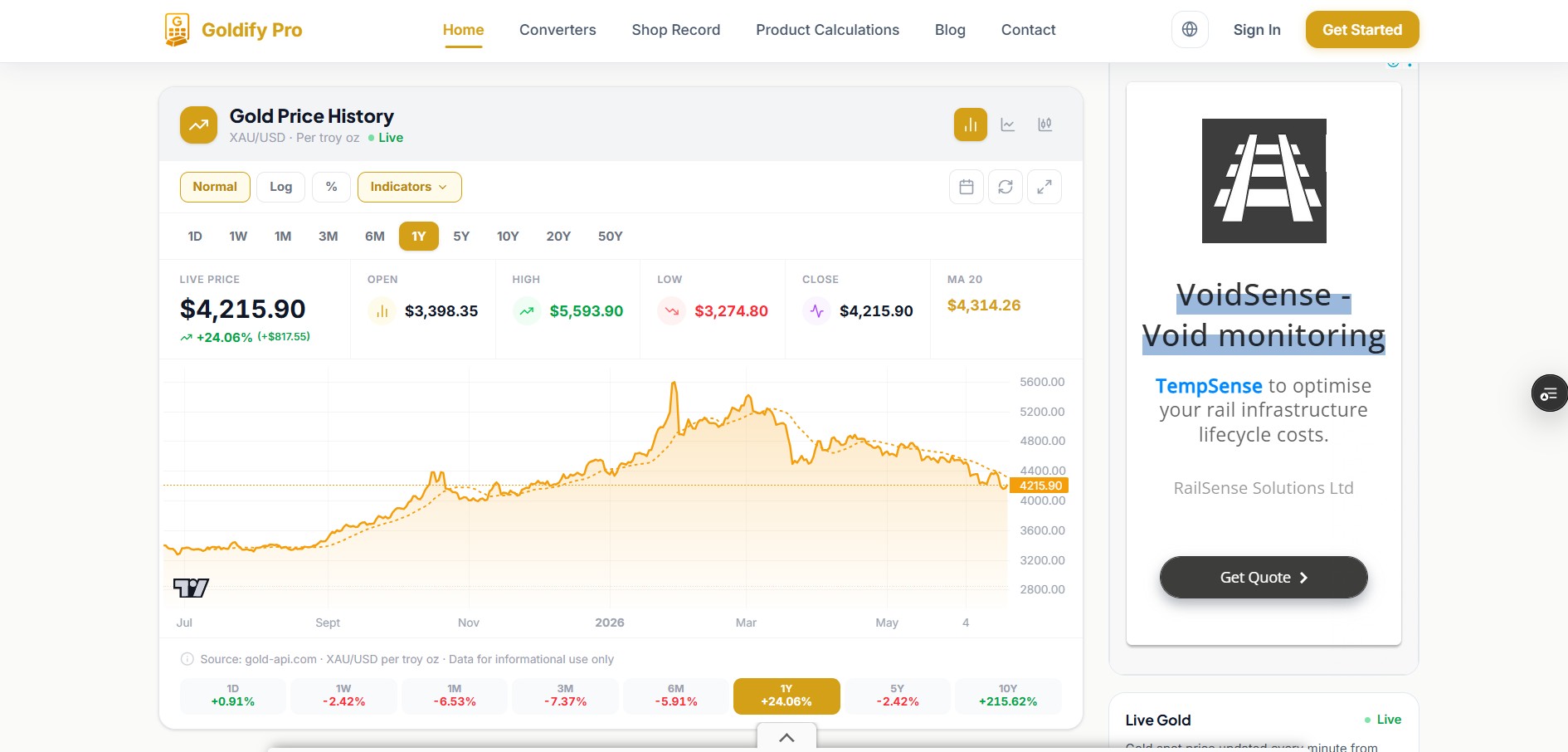Click the 3M -7.37% performance tile

565,696
